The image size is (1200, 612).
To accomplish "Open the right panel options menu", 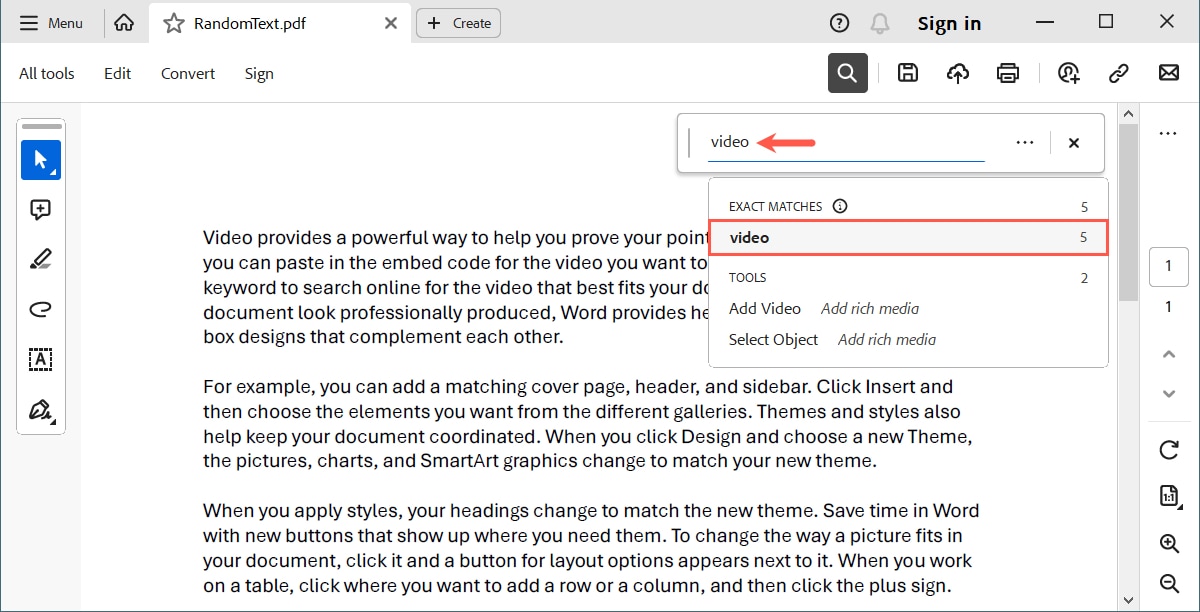I will [1169, 133].
